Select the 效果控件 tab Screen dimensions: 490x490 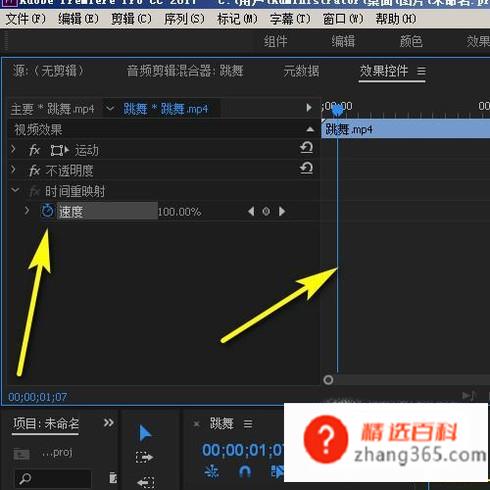tap(384, 71)
